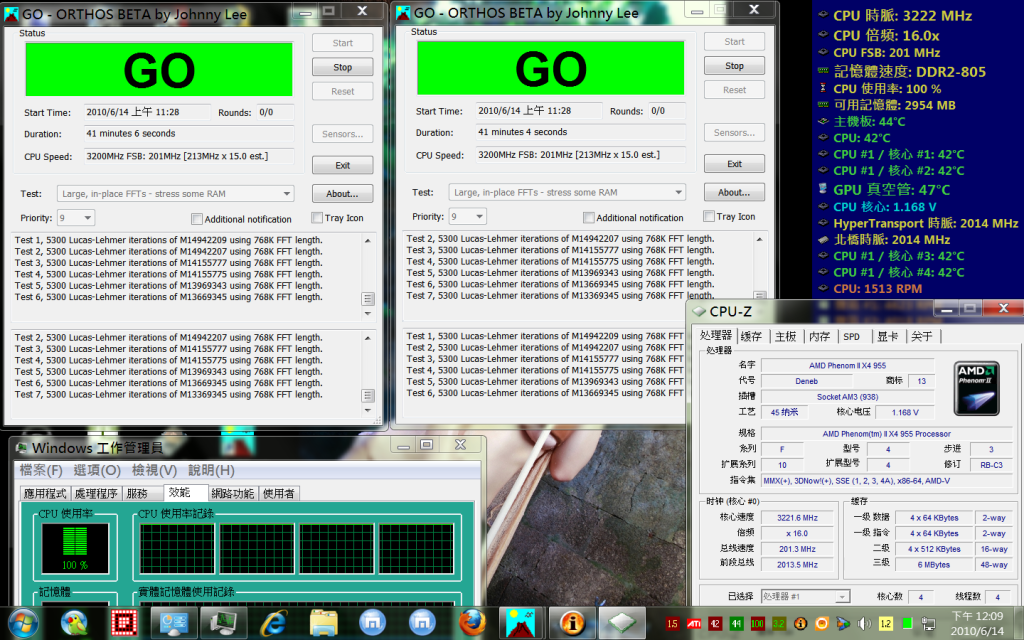
Task: Click the red 15 tray icon
Action: tap(672, 624)
